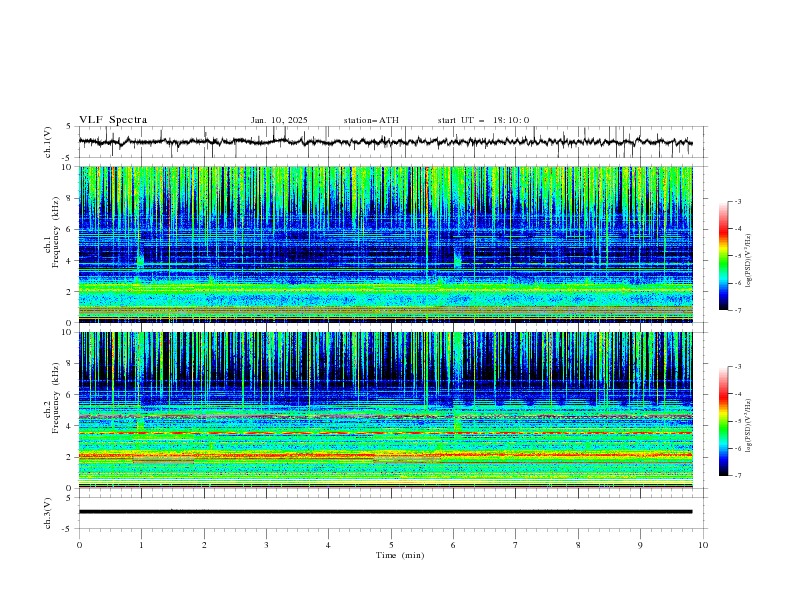Click the ch.3 flat waveform trace
Viewport: 792px width, 612px height.
[385, 512]
